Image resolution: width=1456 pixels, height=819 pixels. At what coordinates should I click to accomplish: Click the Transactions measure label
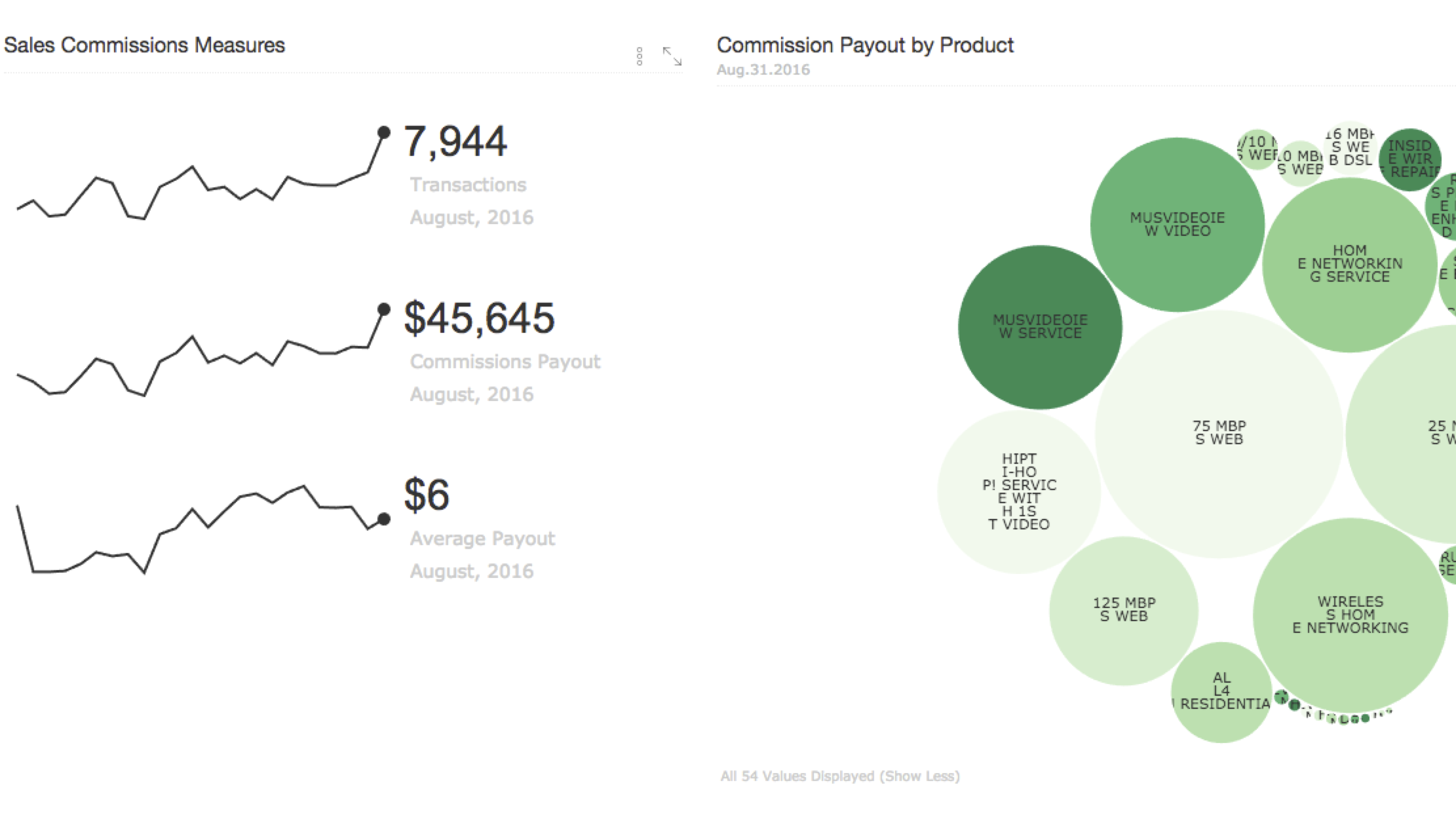[x=468, y=185]
